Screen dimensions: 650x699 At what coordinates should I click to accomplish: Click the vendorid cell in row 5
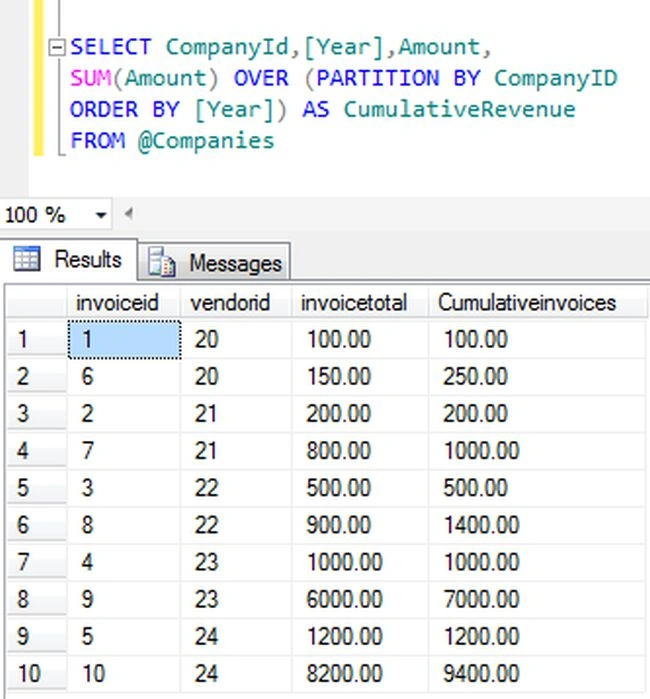[236, 488]
